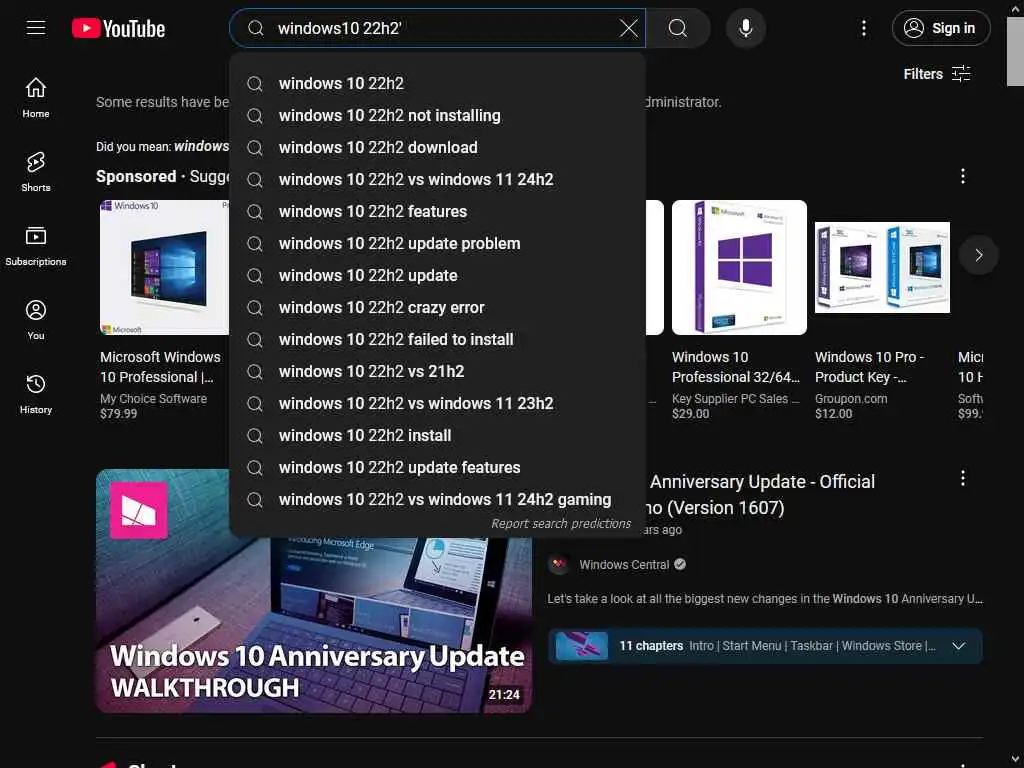
Task: Click the magnifier search submit button
Action: pos(678,28)
